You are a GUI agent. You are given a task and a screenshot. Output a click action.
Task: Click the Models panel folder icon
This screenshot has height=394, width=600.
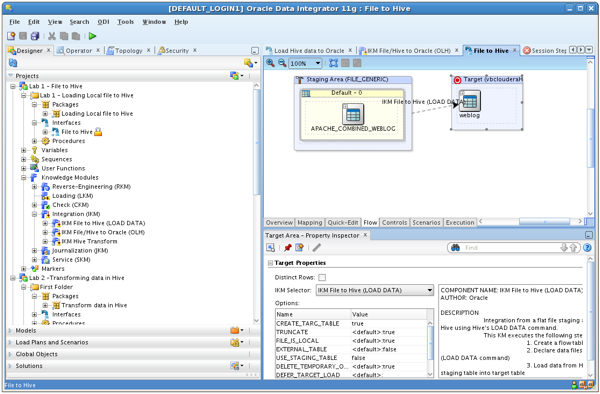point(235,330)
